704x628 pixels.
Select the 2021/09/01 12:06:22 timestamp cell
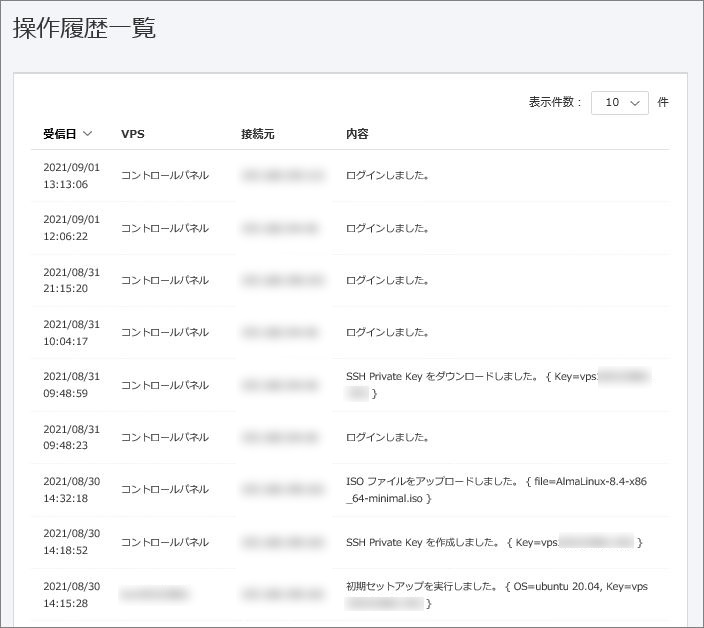click(71, 228)
